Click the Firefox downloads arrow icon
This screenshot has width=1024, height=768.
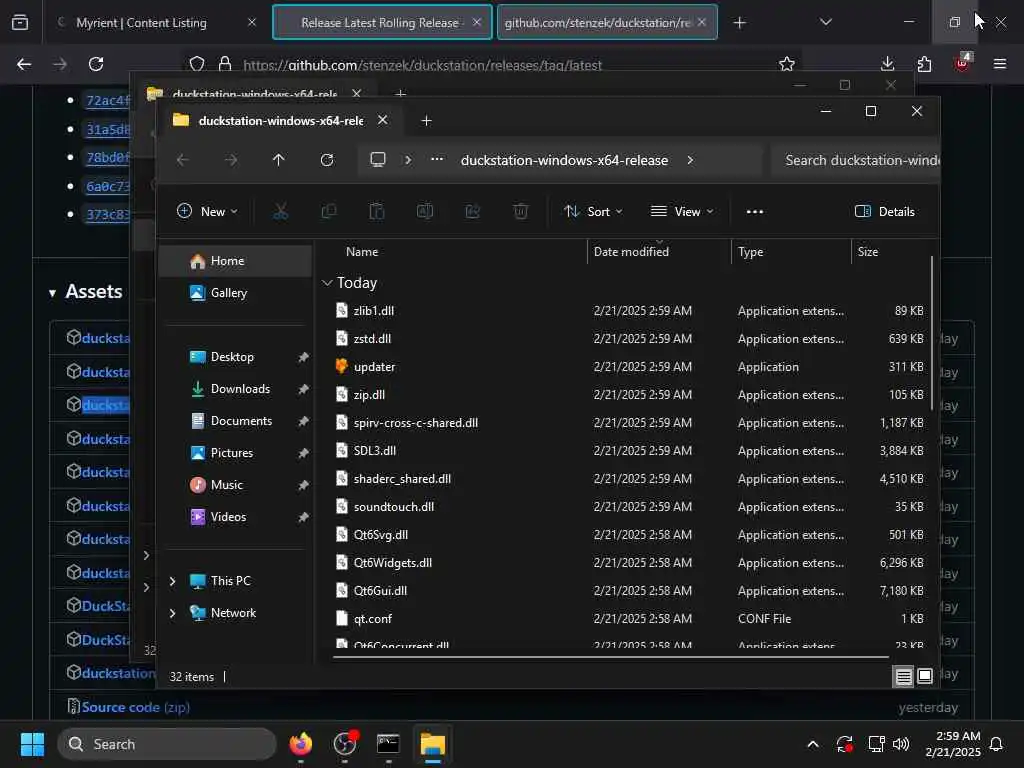click(x=887, y=64)
